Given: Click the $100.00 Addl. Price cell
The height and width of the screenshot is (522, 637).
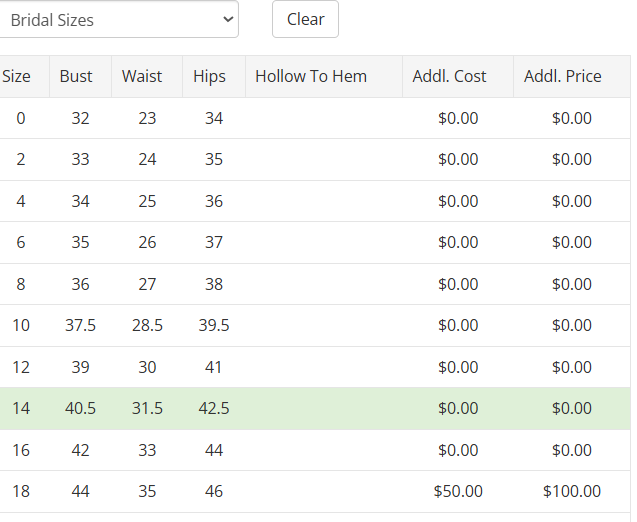Looking at the screenshot, I should 572,492.
